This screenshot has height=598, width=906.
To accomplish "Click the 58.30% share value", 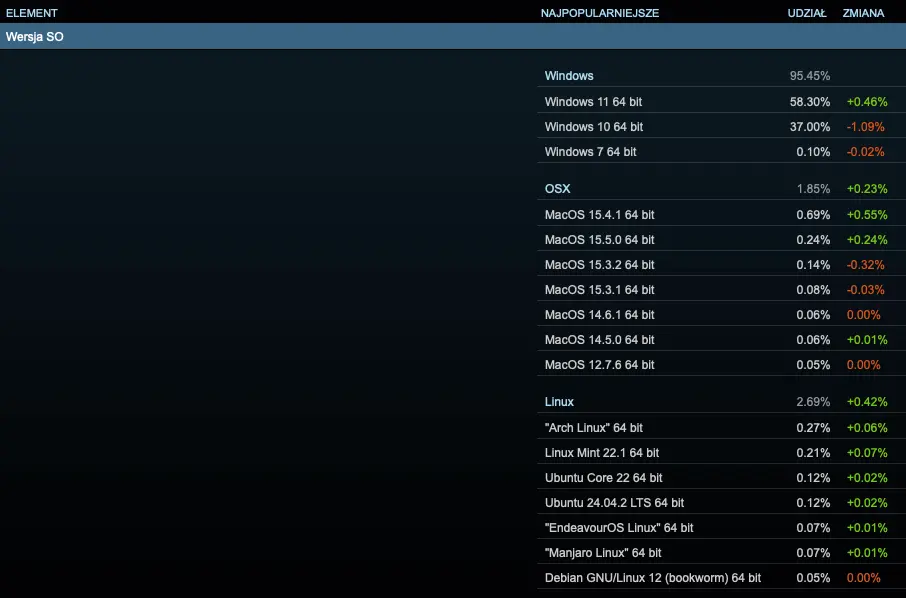I will point(810,102).
